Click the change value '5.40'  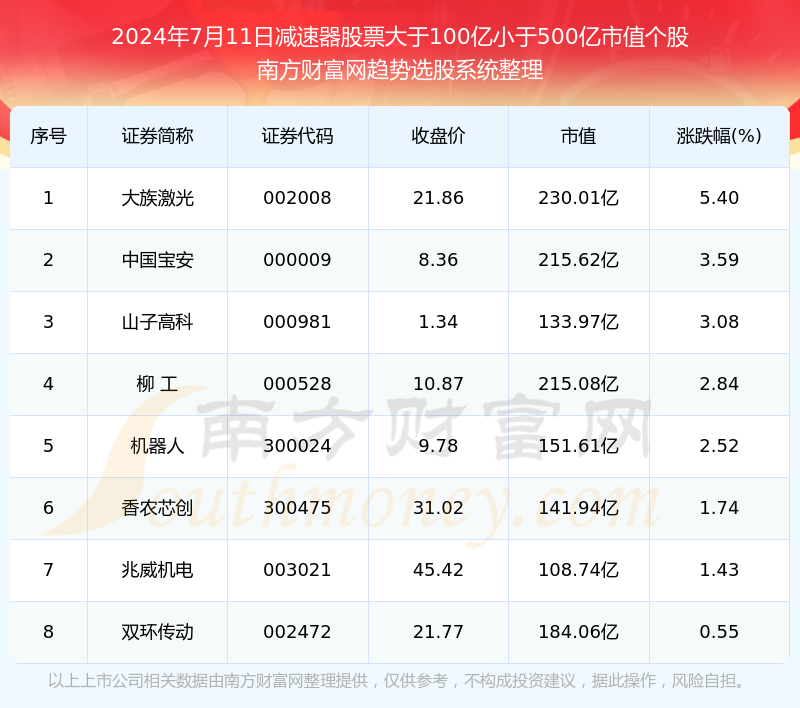719,198
